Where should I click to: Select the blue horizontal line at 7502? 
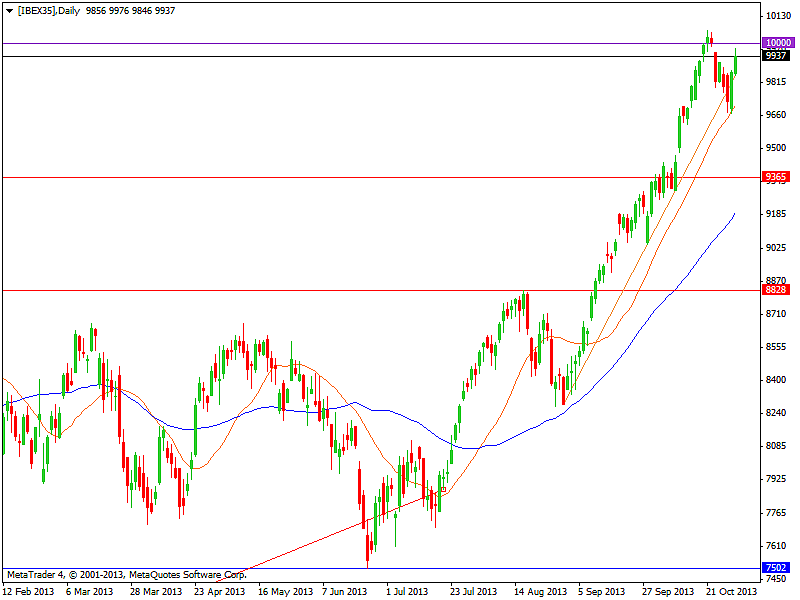(500, 568)
